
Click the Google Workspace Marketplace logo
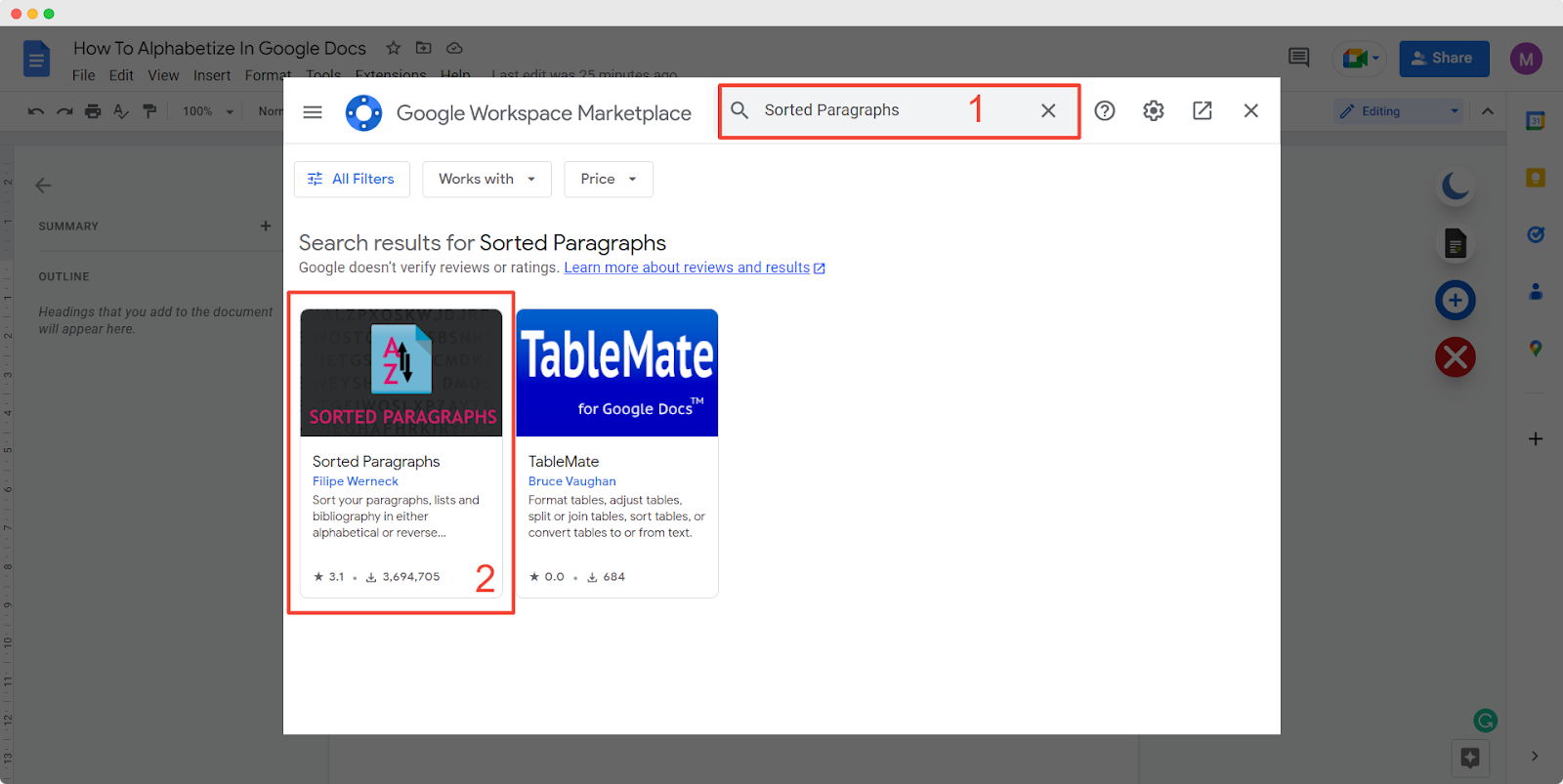coord(363,113)
